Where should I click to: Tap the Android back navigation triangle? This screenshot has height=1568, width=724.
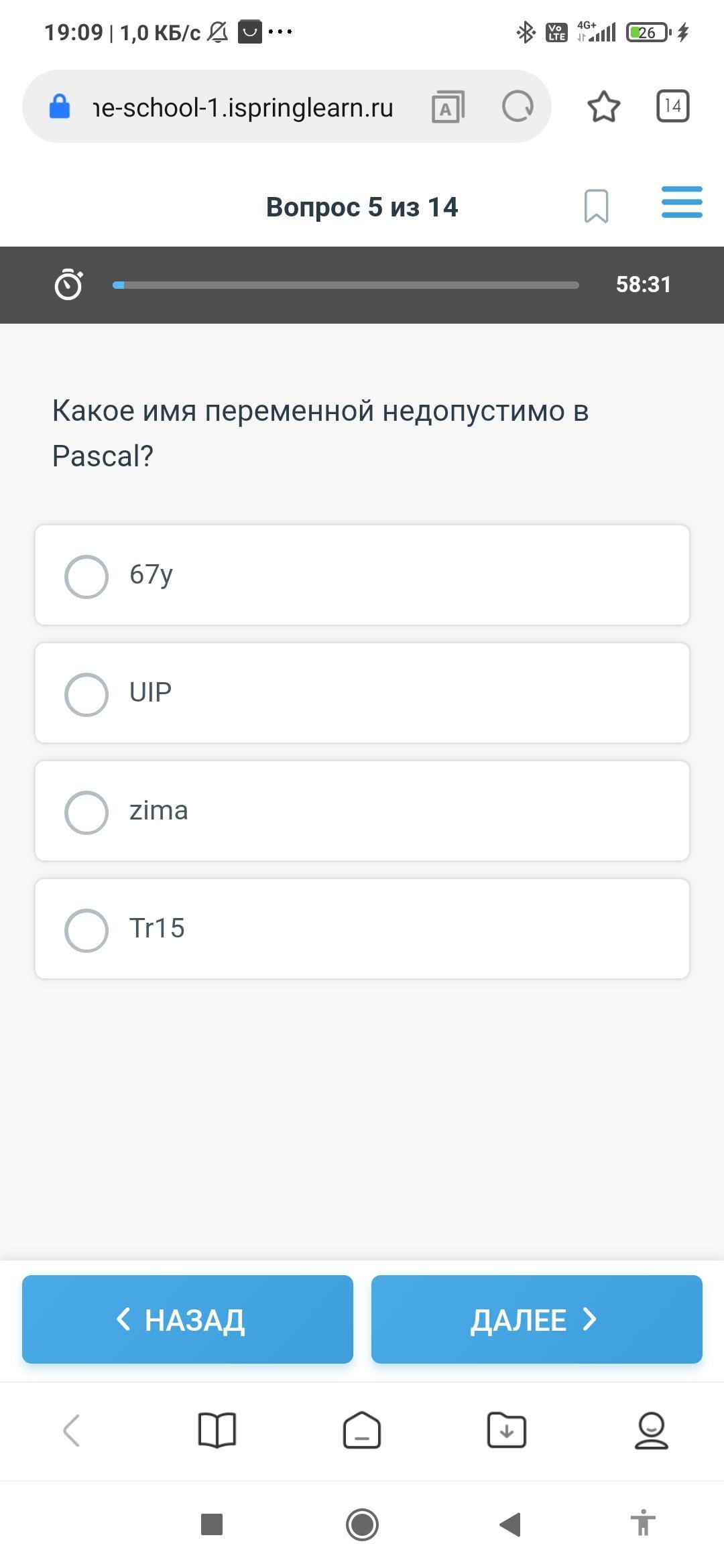511,1524
